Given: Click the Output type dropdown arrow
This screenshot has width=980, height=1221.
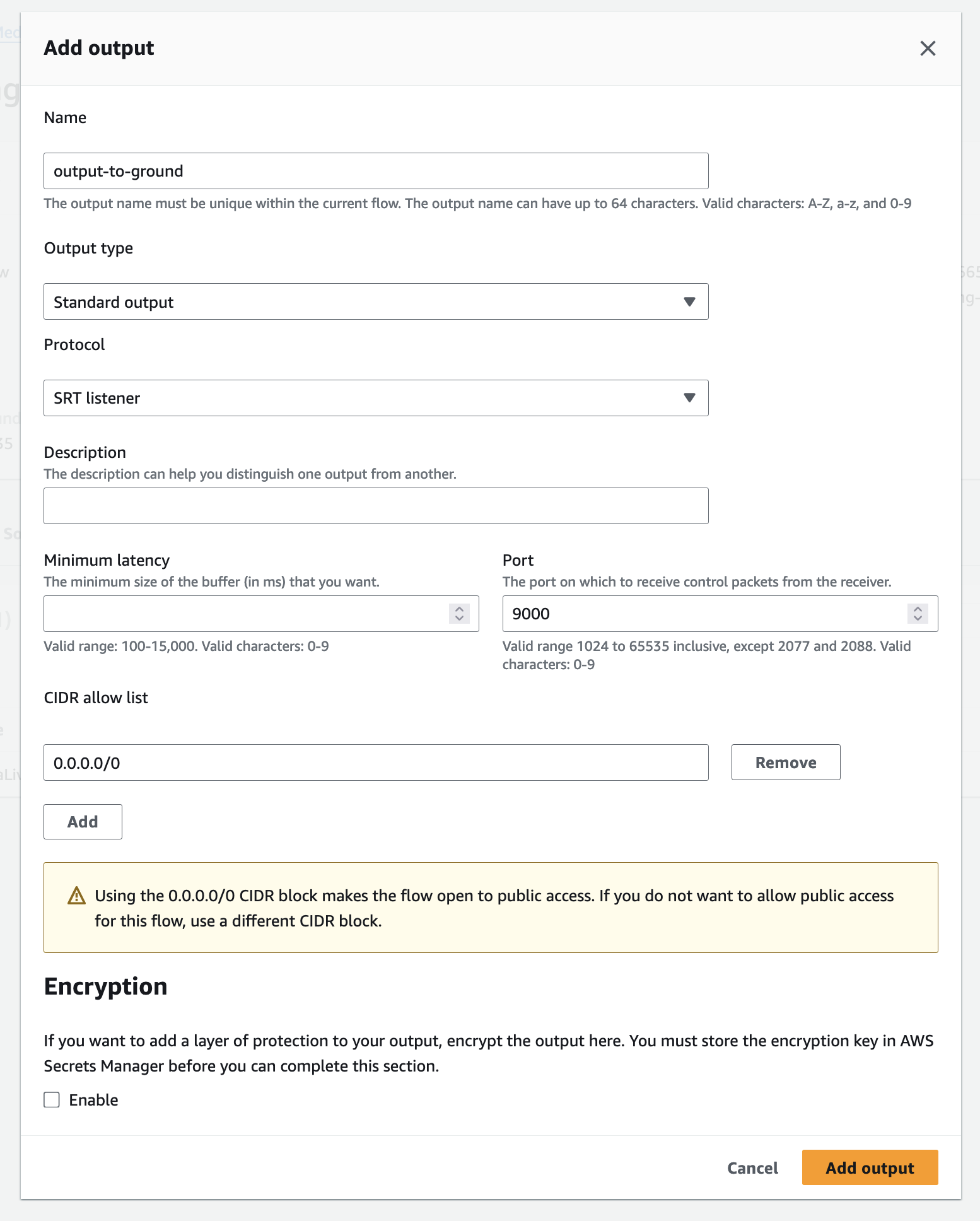Looking at the screenshot, I should (x=689, y=302).
